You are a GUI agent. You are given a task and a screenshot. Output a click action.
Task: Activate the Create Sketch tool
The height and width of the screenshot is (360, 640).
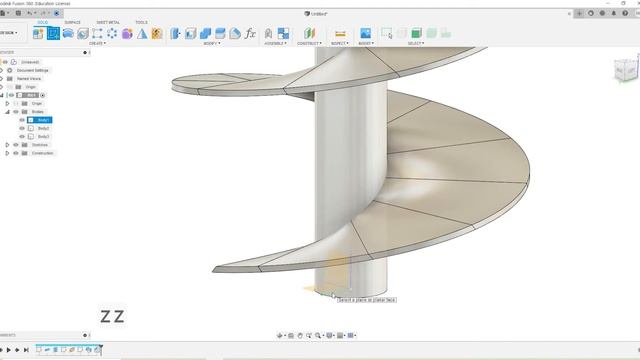(53, 33)
